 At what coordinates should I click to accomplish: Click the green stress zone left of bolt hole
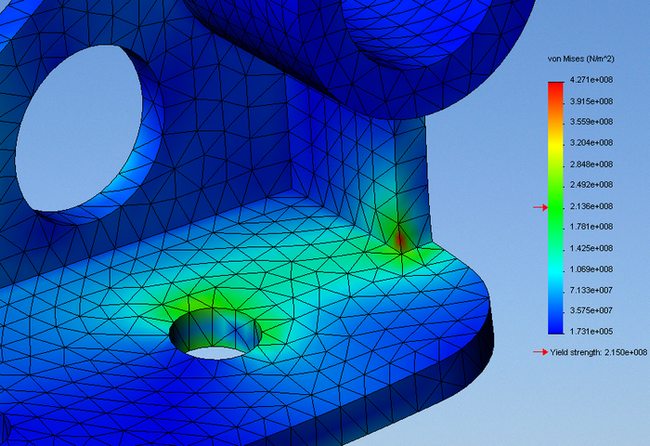(180, 301)
